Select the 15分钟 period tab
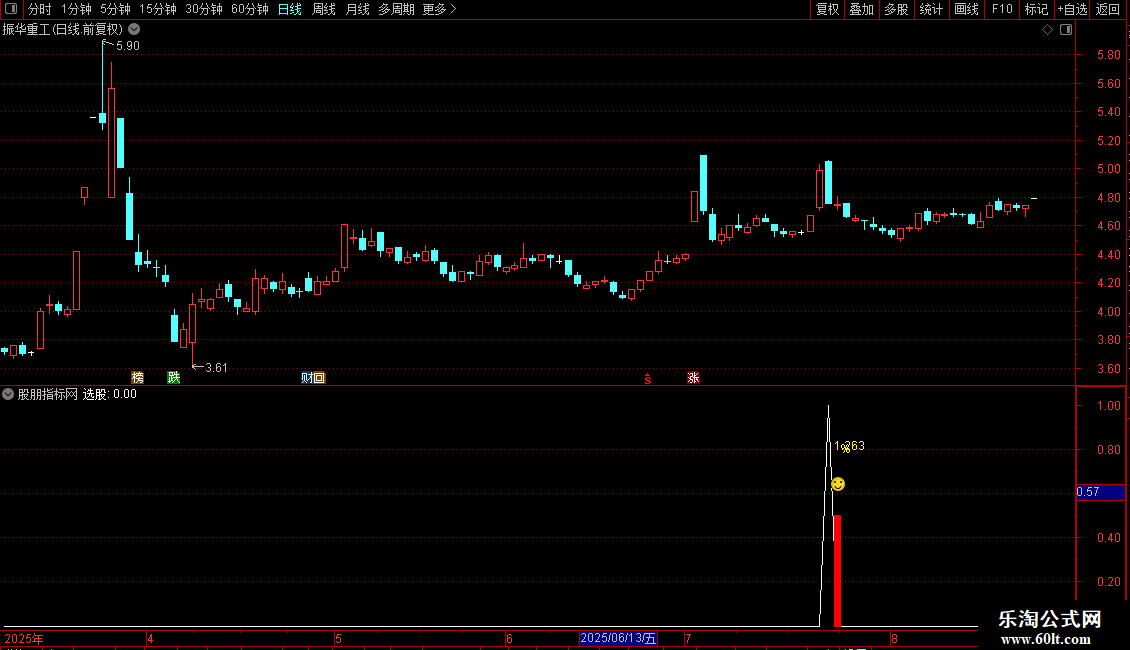This screenshot has width=1130, height=650. tap(158, 9)
